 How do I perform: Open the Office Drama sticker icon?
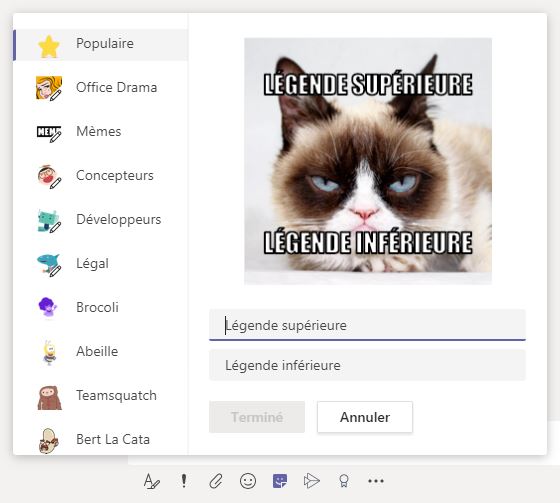pos(49,88)
